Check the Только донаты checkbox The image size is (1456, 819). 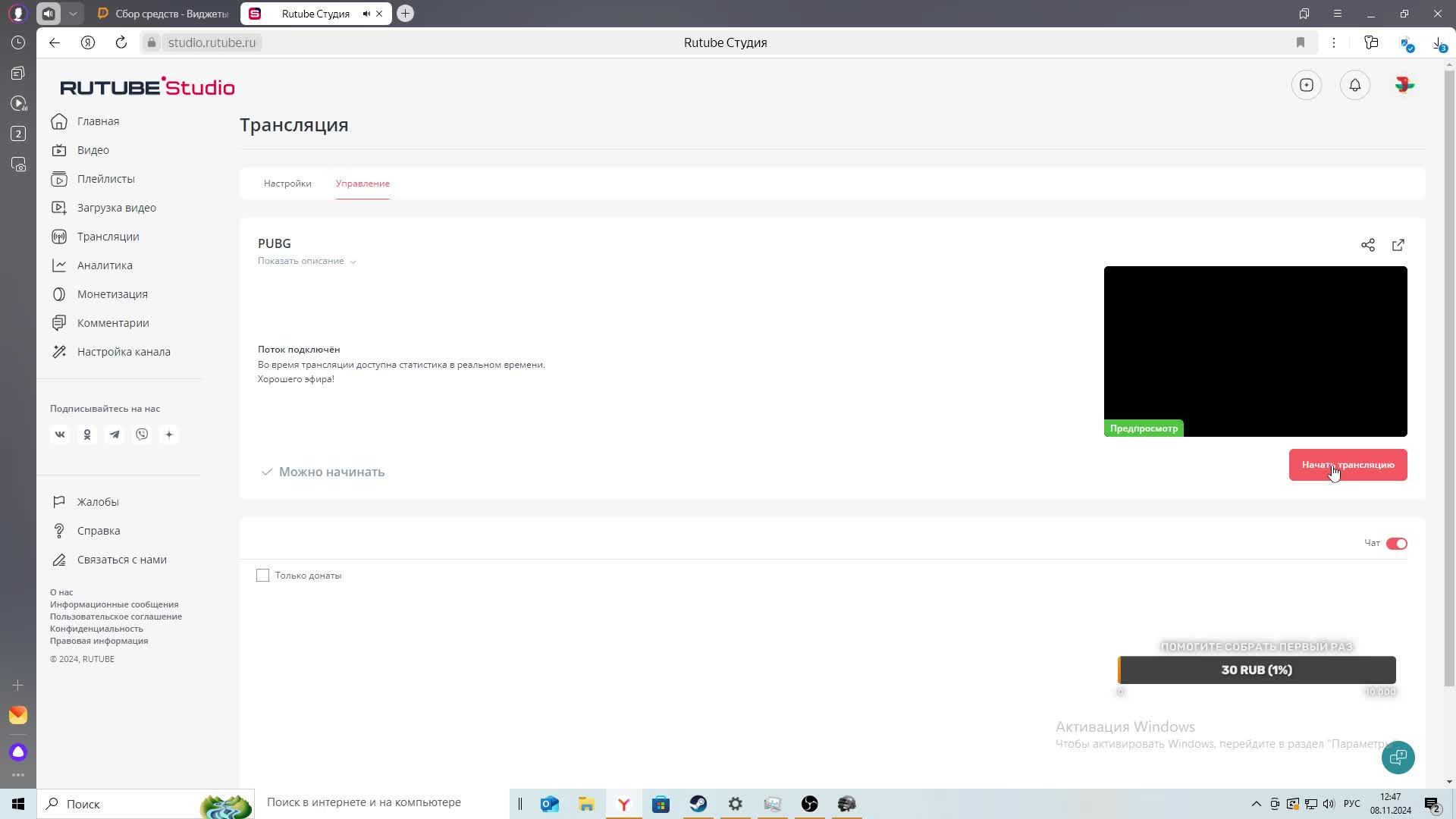click(x=262, y=576)
